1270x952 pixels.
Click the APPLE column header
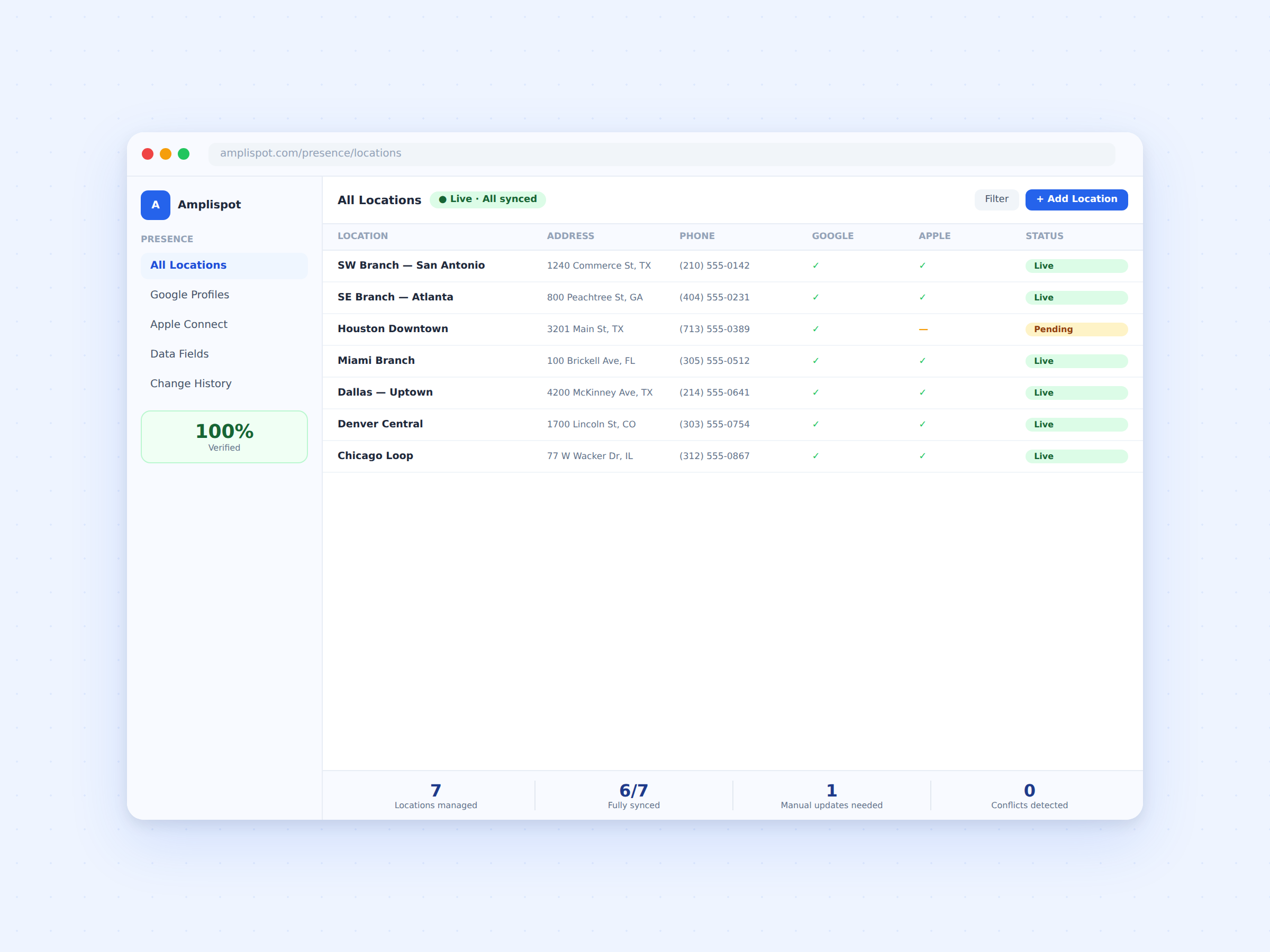coord(934,236)
